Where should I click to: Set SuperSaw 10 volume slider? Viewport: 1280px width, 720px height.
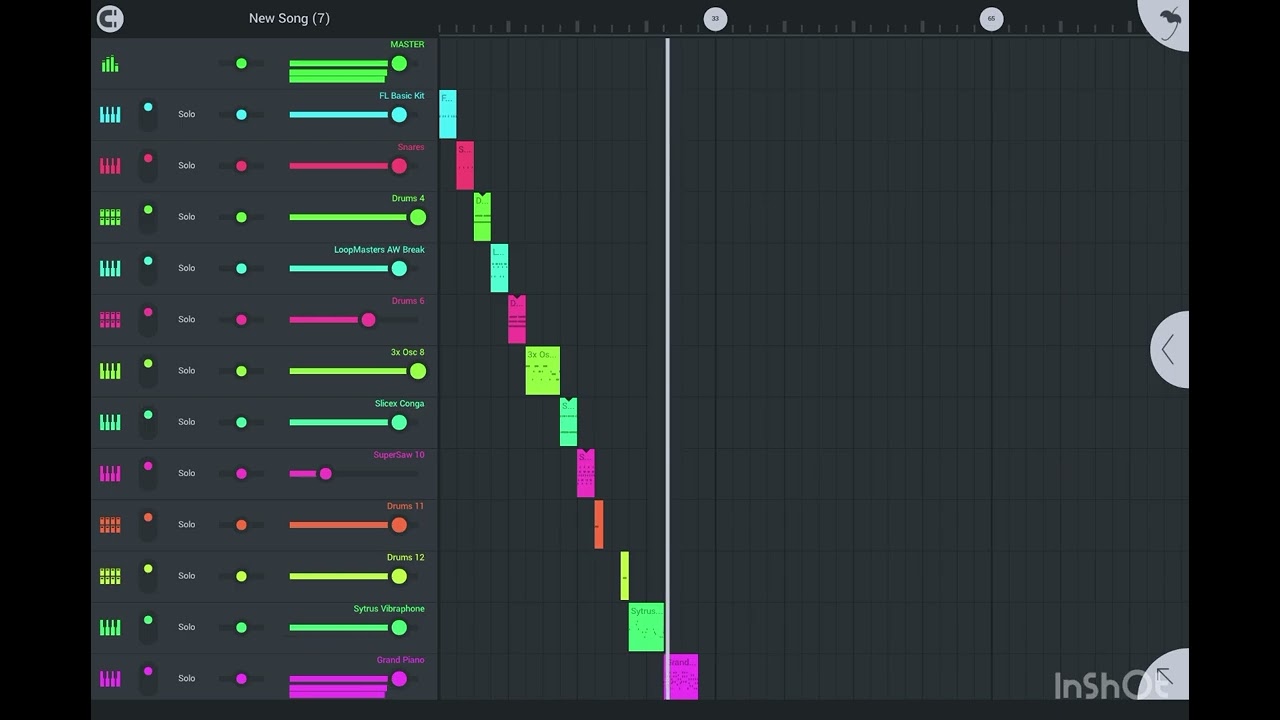pos(353,474)
